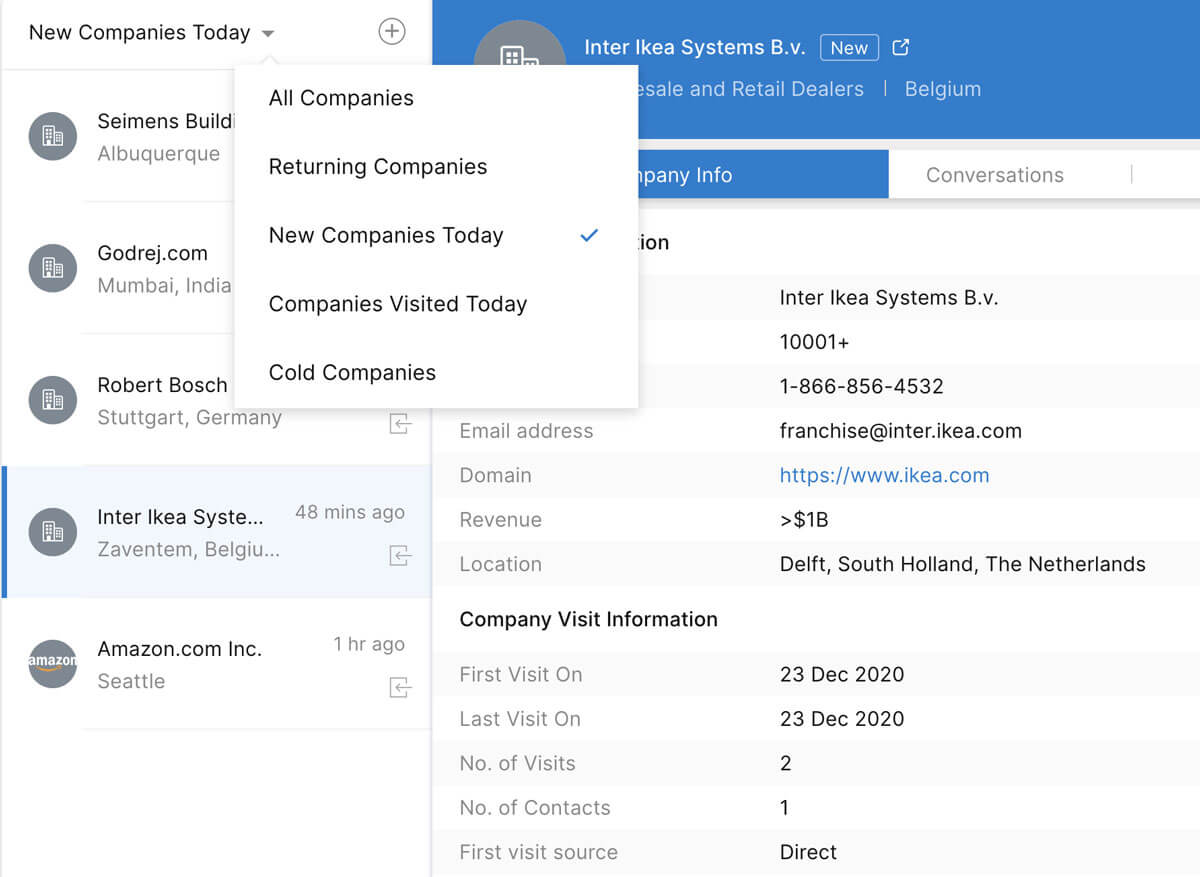
Task: Click the Amazon logo avatar
Action: pyautogui.click(x=53, y=664)
